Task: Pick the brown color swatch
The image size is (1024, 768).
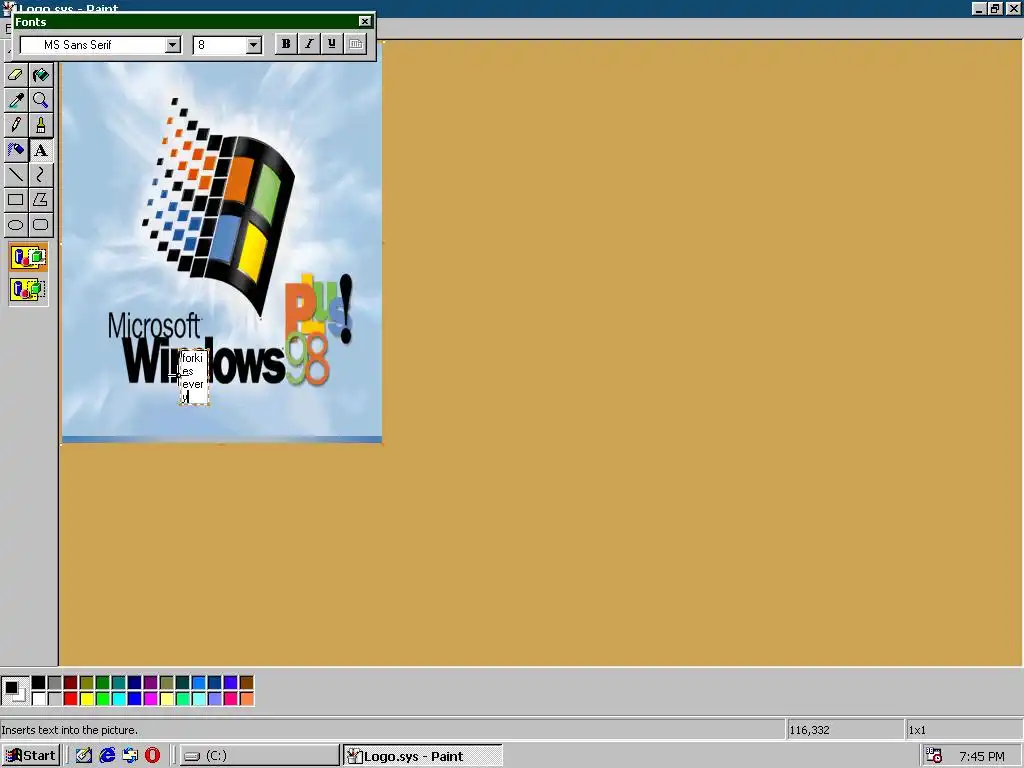Action: point(247,682)
